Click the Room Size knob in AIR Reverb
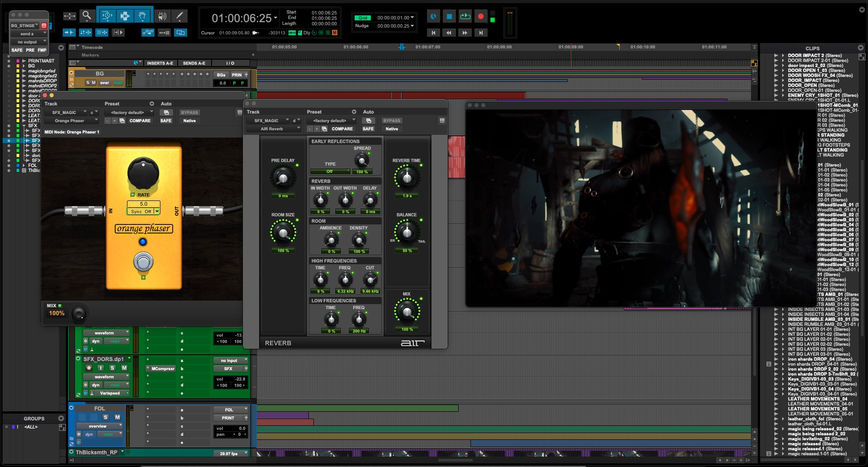Viewport: 868px width, 467px height. tap(283, 232)
